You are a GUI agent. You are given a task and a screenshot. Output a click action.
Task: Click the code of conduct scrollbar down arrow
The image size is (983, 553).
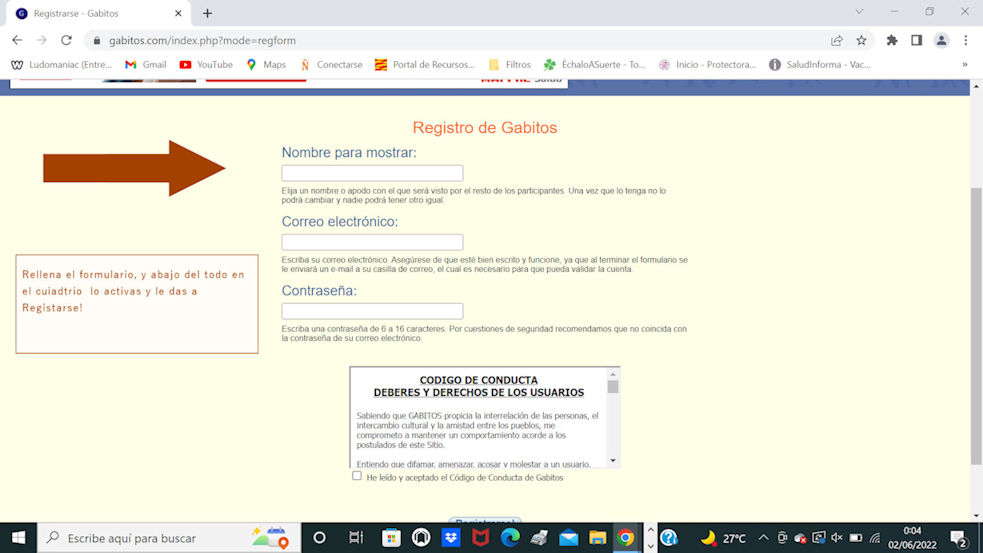613,460
